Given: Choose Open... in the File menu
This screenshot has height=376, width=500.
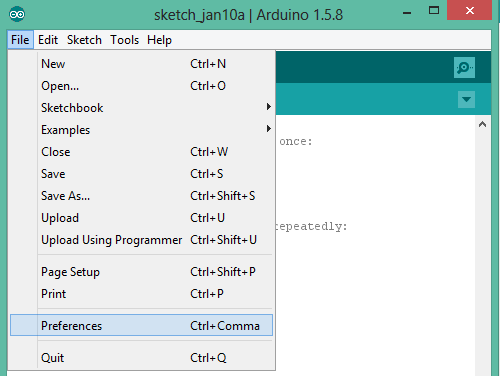Looking at the screenshot, I should click(x=141, y=86).
